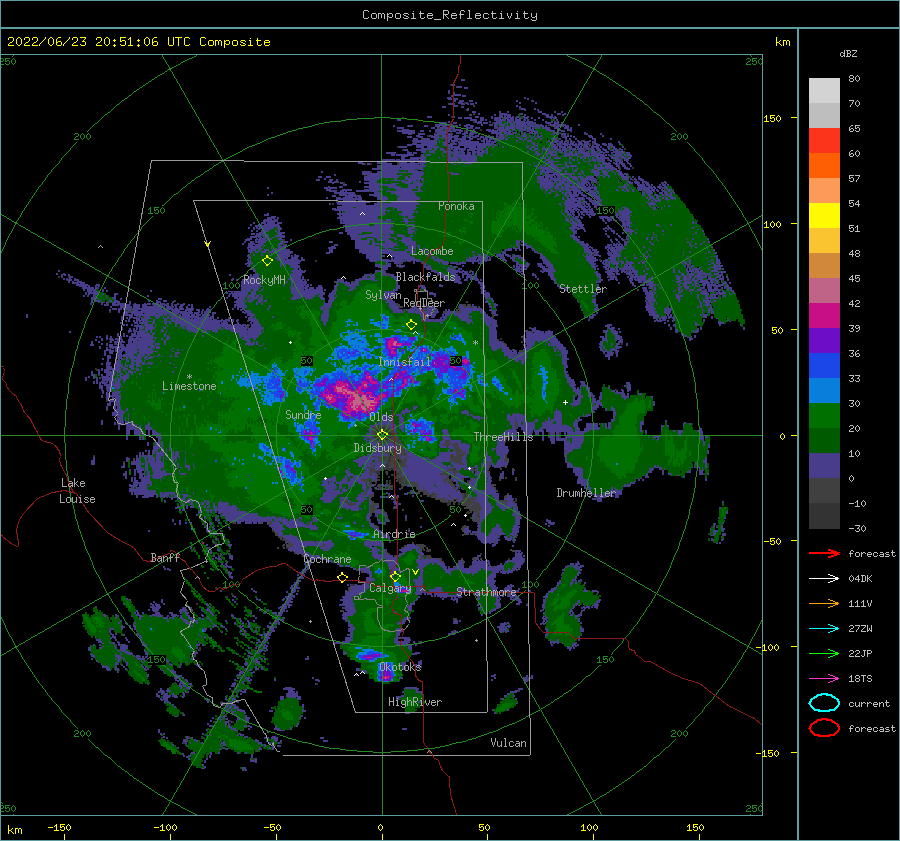The height and width of the screenshot is (841, 900).
Task: Click the Stettler label
Action: [x=583, y=289]
